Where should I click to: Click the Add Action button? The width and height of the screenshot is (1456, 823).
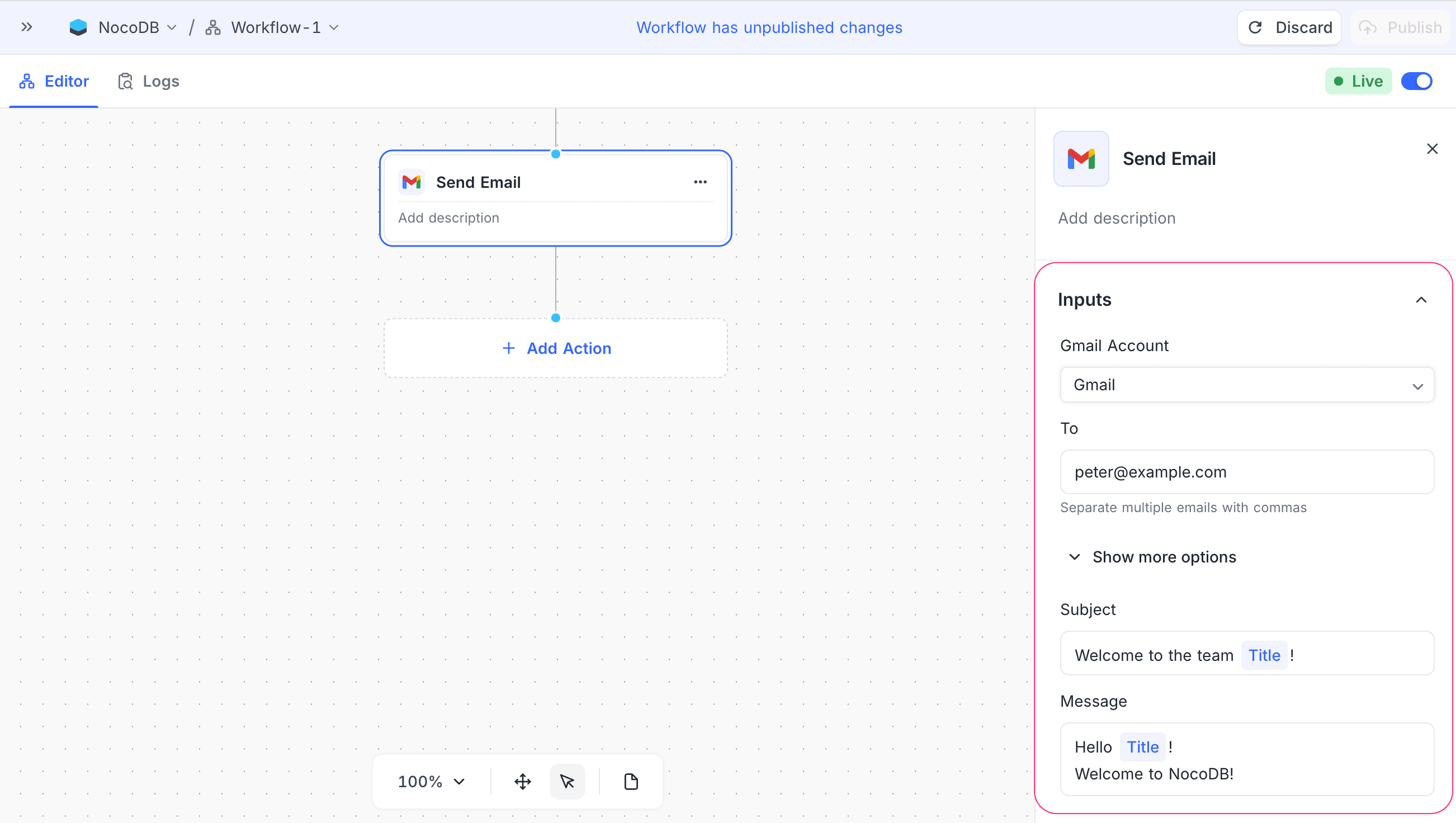(556, 348)
